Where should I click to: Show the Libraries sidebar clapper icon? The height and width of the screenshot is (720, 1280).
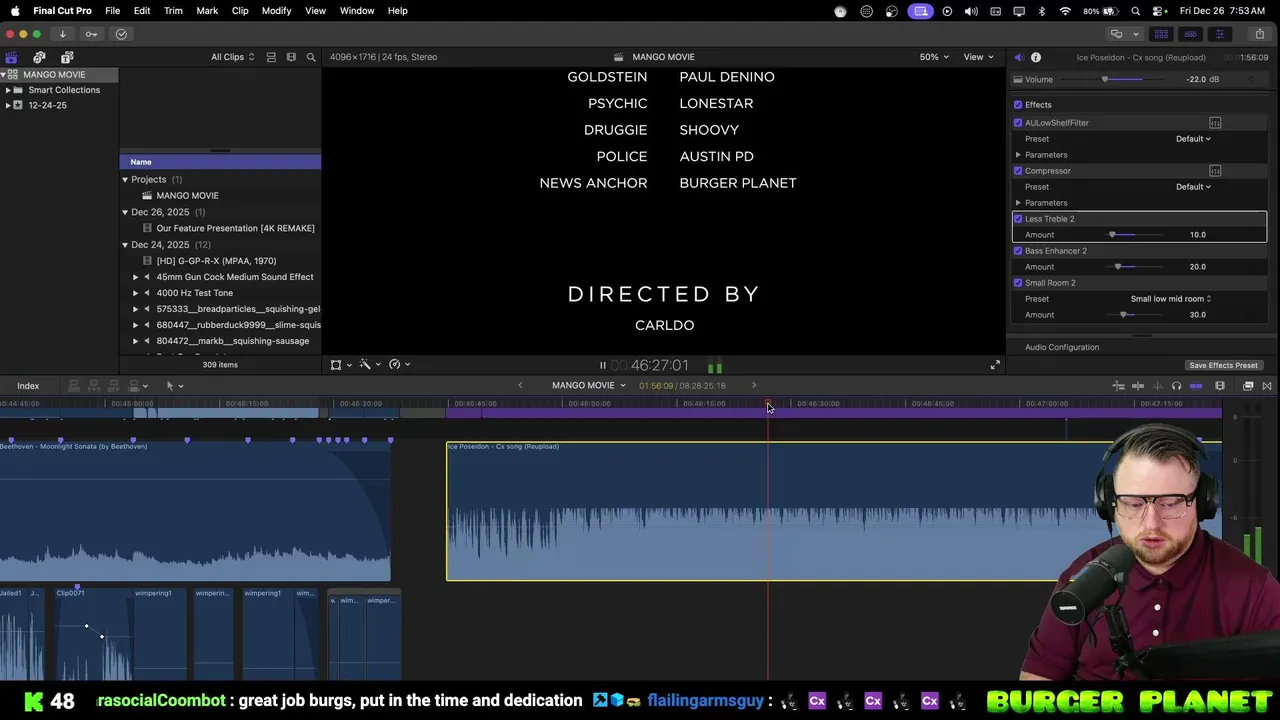(x=11, y=57)
